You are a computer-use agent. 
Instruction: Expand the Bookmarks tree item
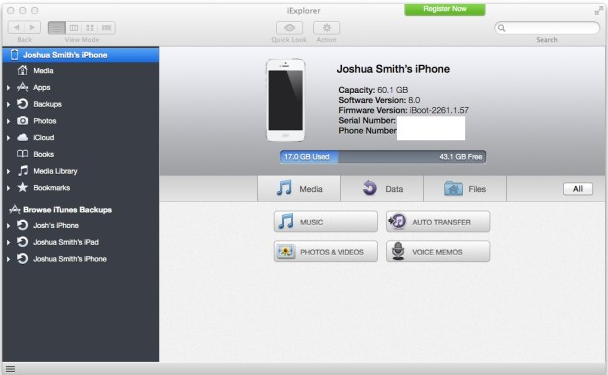[8, 188]
